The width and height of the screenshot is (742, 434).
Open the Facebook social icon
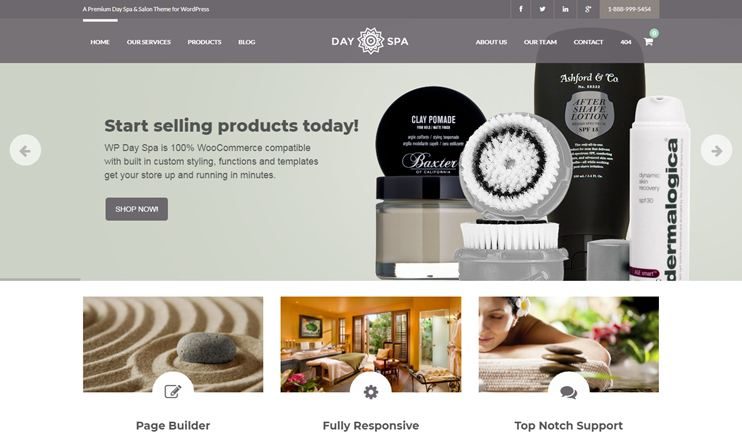point(521,9)
